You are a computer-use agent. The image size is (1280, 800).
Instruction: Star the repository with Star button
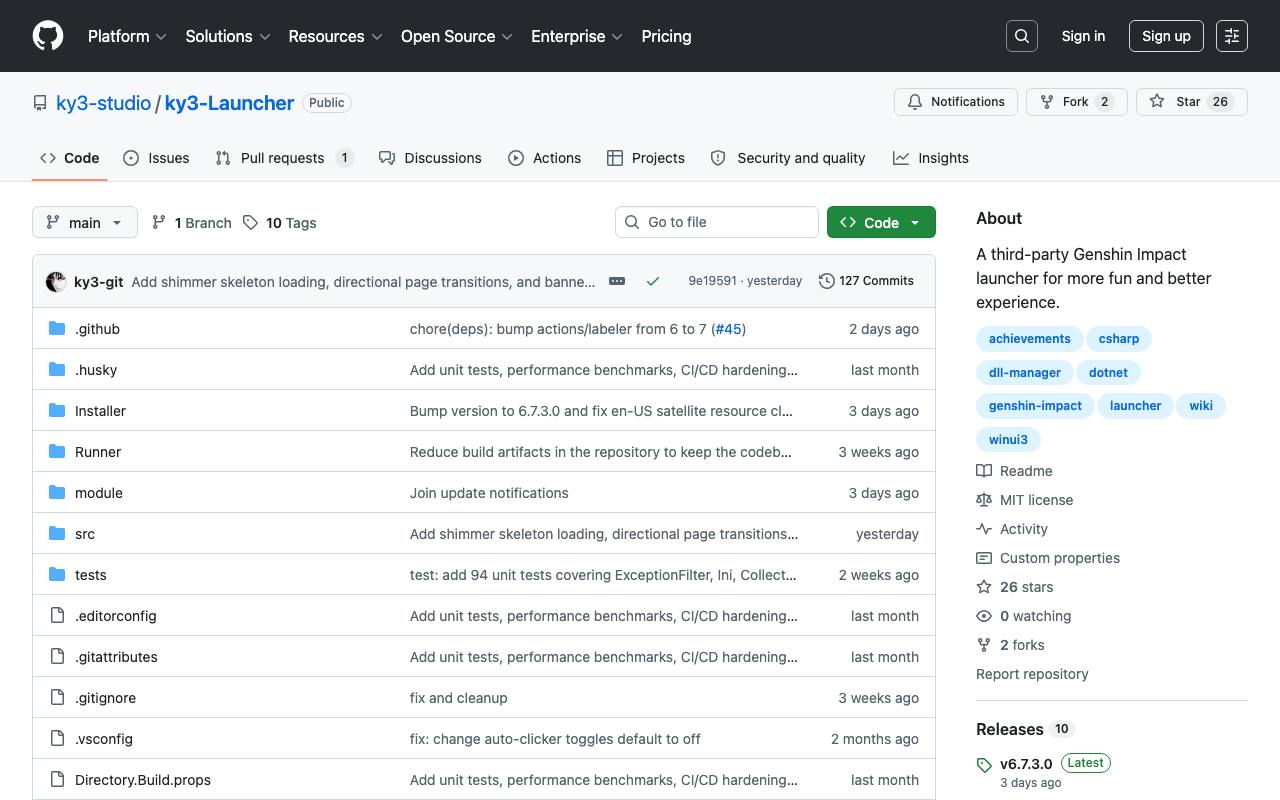[x=1192, y=102]
